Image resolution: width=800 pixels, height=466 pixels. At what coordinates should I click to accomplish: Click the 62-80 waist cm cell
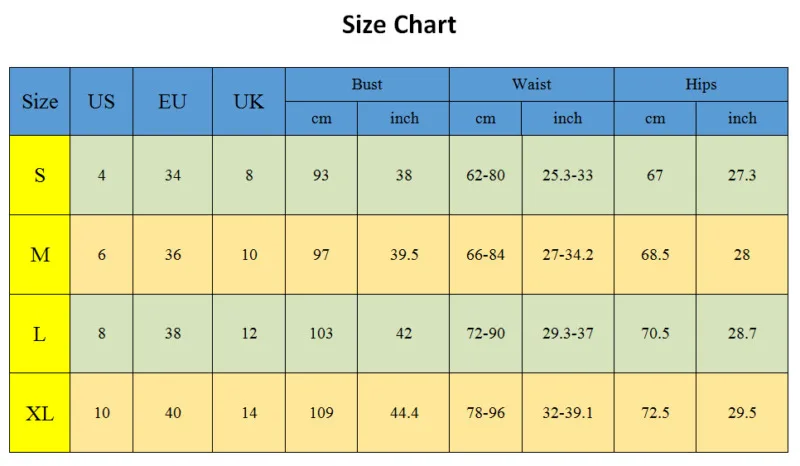[x=486, y=175]
